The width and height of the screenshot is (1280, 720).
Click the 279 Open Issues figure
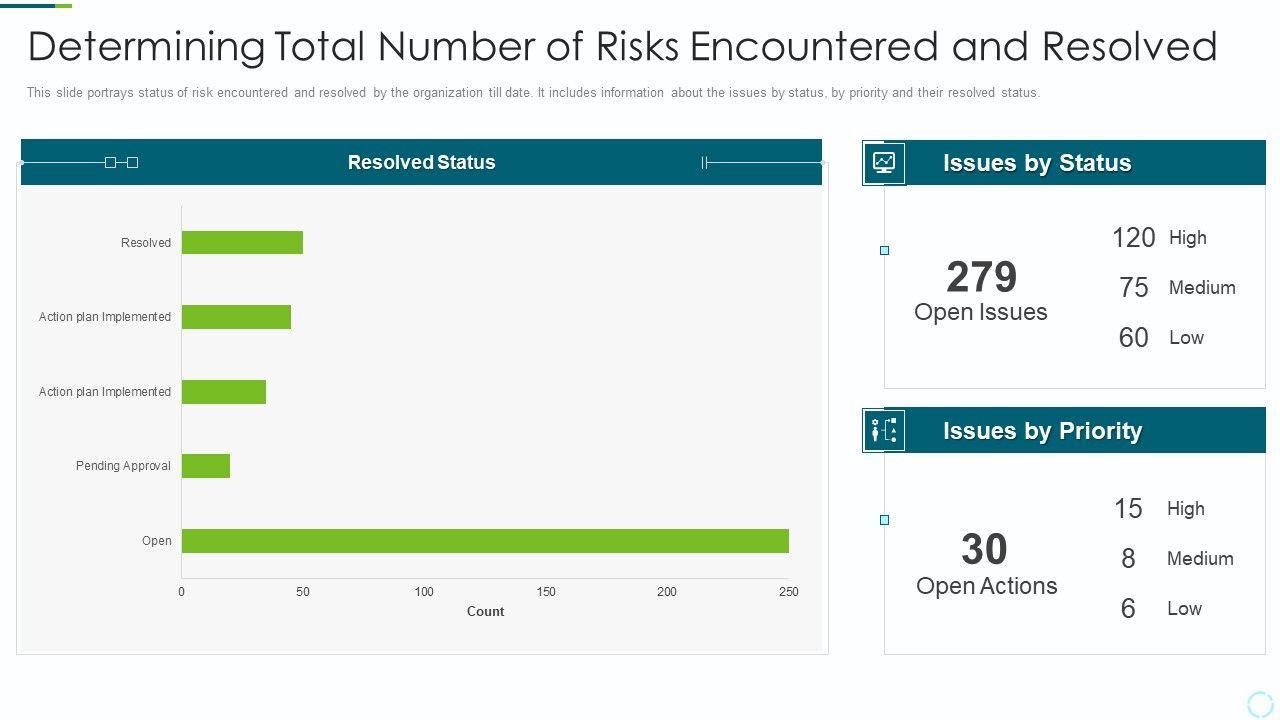(981, 278)
